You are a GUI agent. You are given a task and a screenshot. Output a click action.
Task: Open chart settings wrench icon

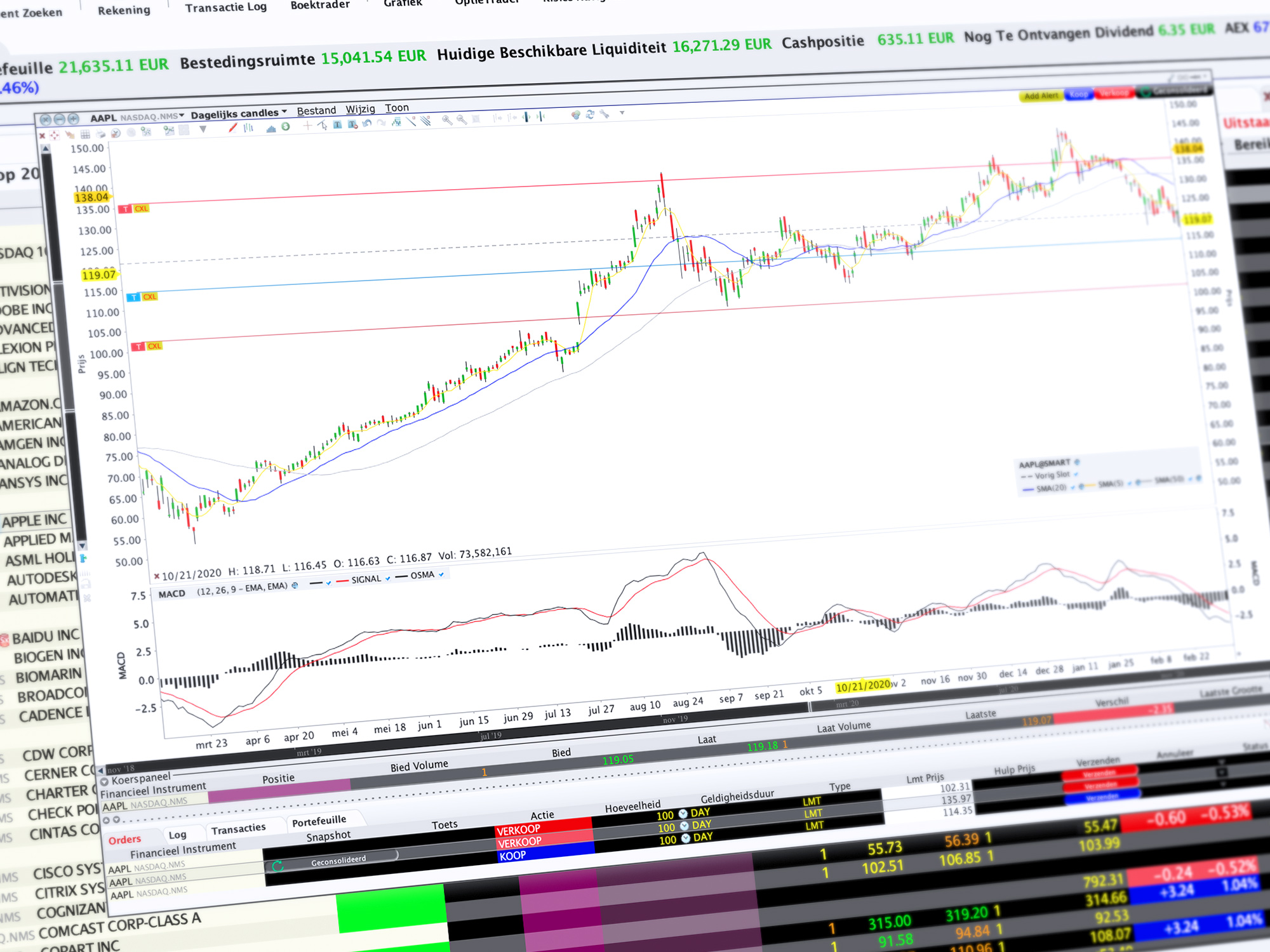pyautogui.click(x=604, y=114)
